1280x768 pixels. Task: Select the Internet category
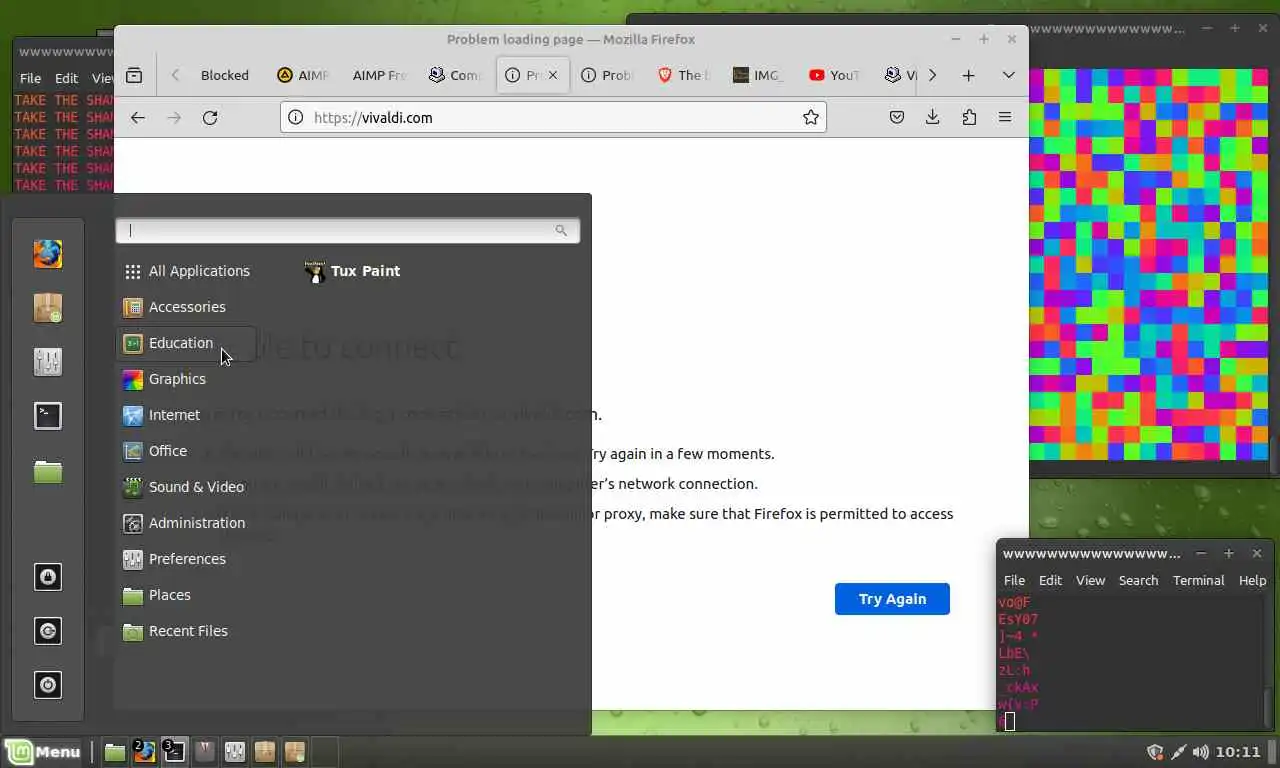[186, 415]
